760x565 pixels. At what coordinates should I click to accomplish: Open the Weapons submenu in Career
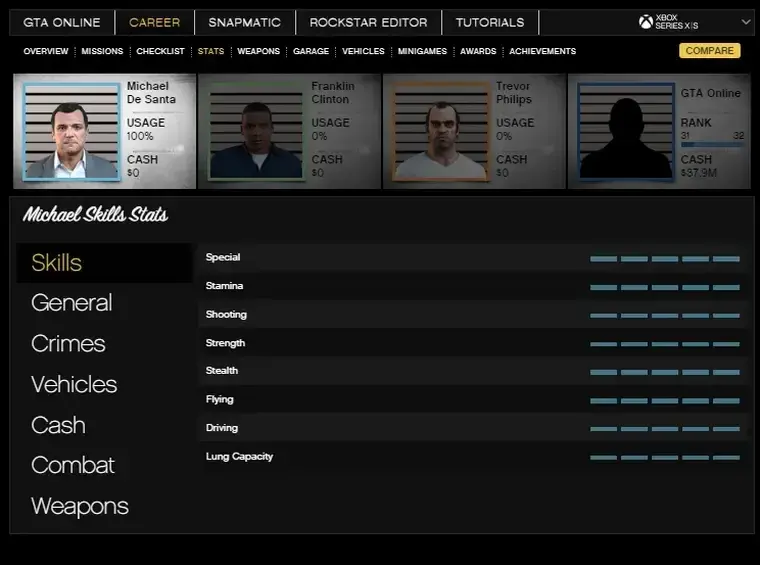coord(258,51)
